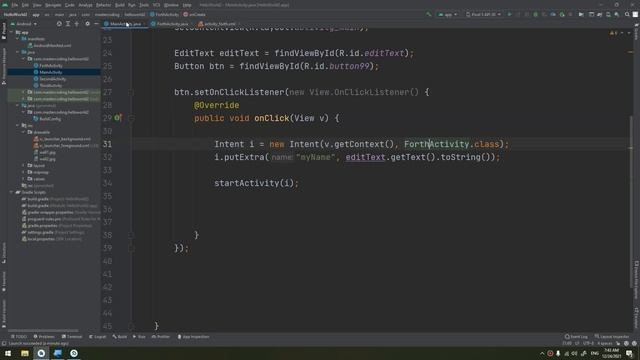Expand the layout folder node
640x360 pixels.
(x=24, y=165)
